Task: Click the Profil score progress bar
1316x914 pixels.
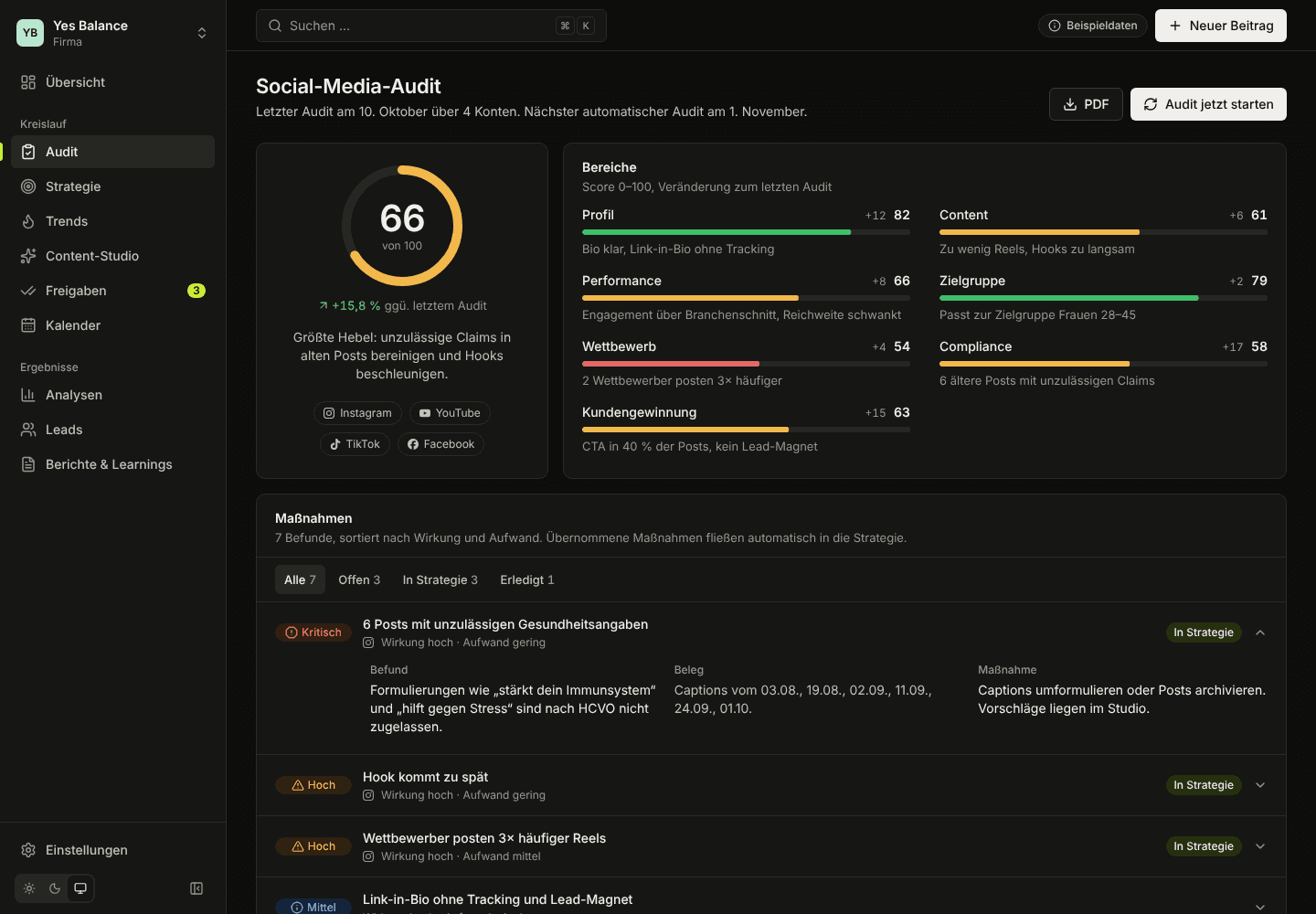Action: [746, 232]
